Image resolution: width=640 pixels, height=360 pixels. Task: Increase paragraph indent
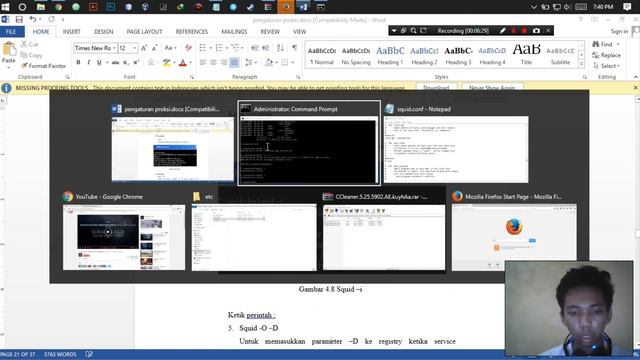point(265,48)
